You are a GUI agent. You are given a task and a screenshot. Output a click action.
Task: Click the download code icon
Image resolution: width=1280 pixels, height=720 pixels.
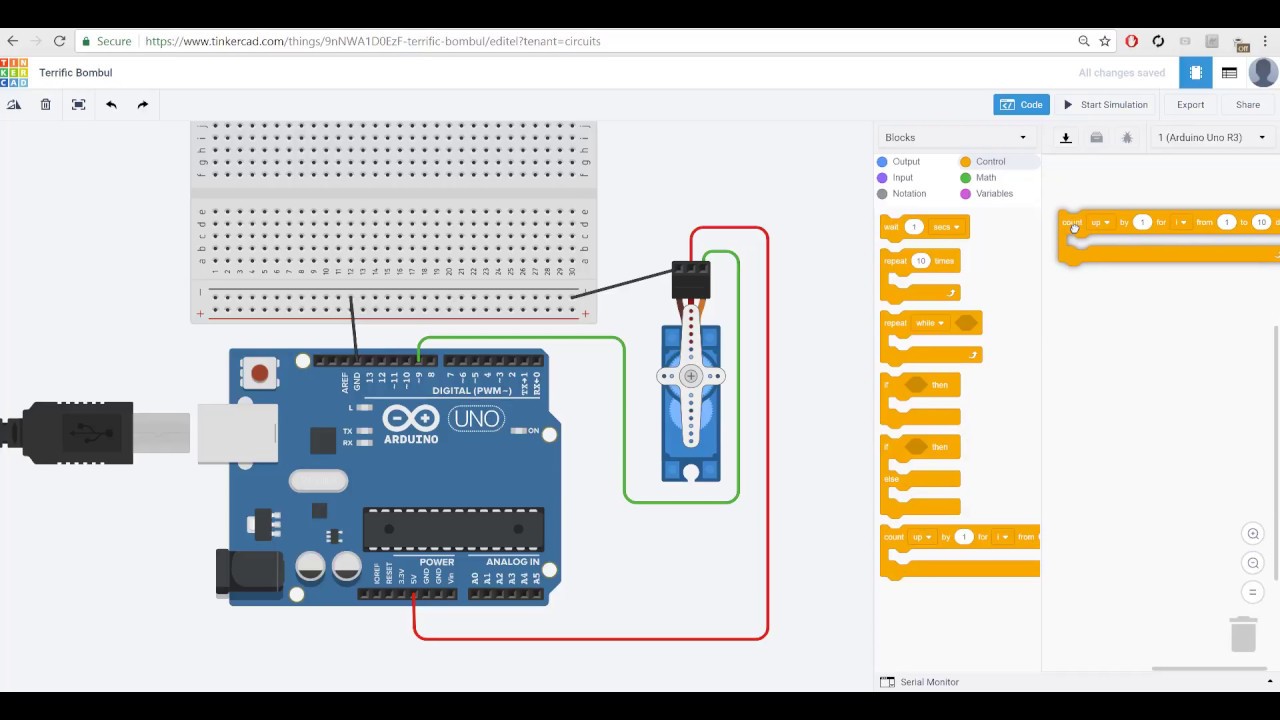[1065, 137]
